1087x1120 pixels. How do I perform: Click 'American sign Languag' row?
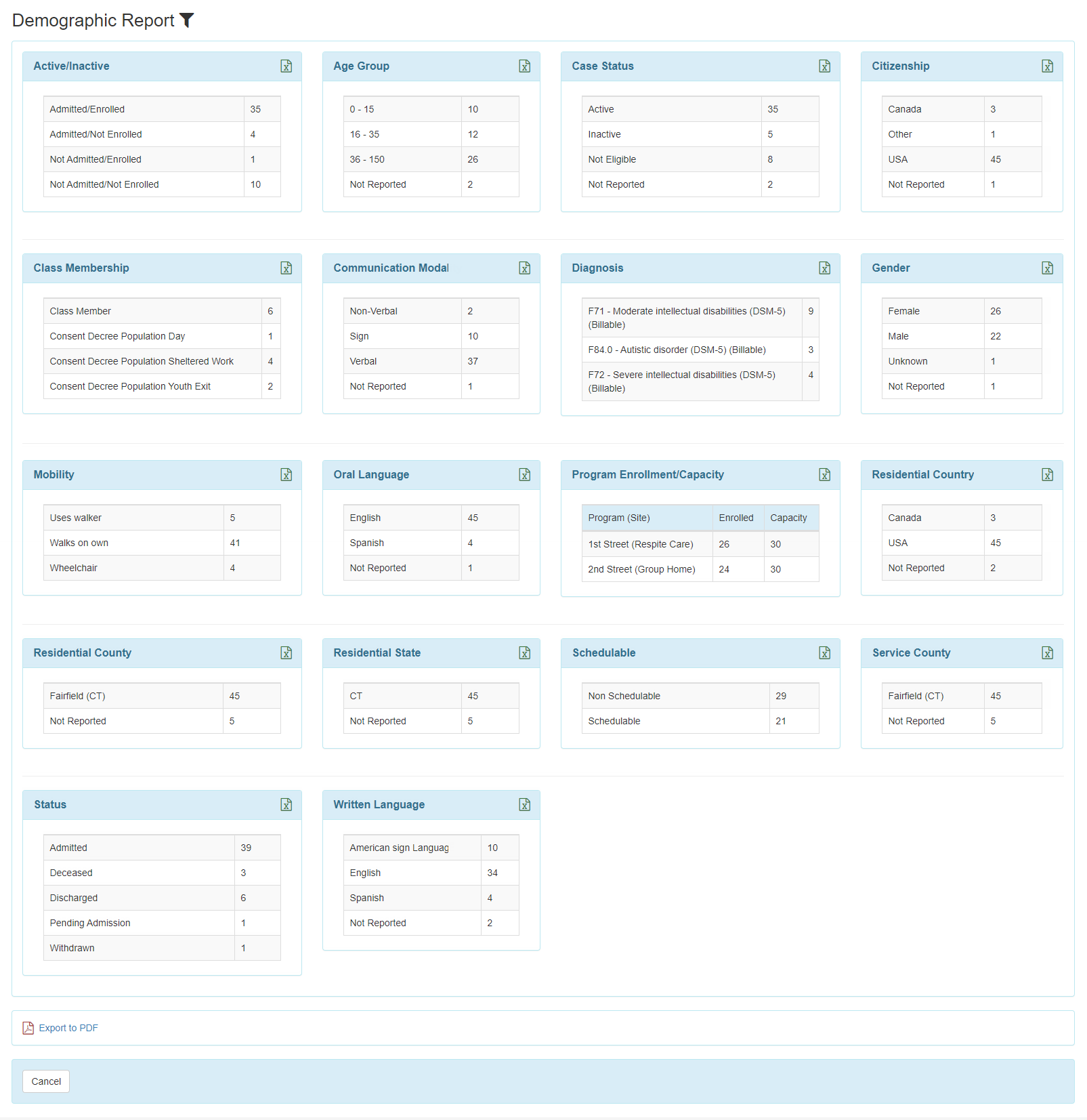[431, 848]
